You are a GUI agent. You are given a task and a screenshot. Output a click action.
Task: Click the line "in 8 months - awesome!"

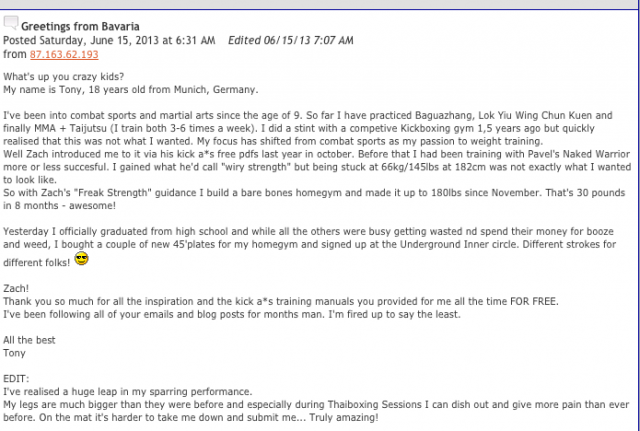point(60,206)
